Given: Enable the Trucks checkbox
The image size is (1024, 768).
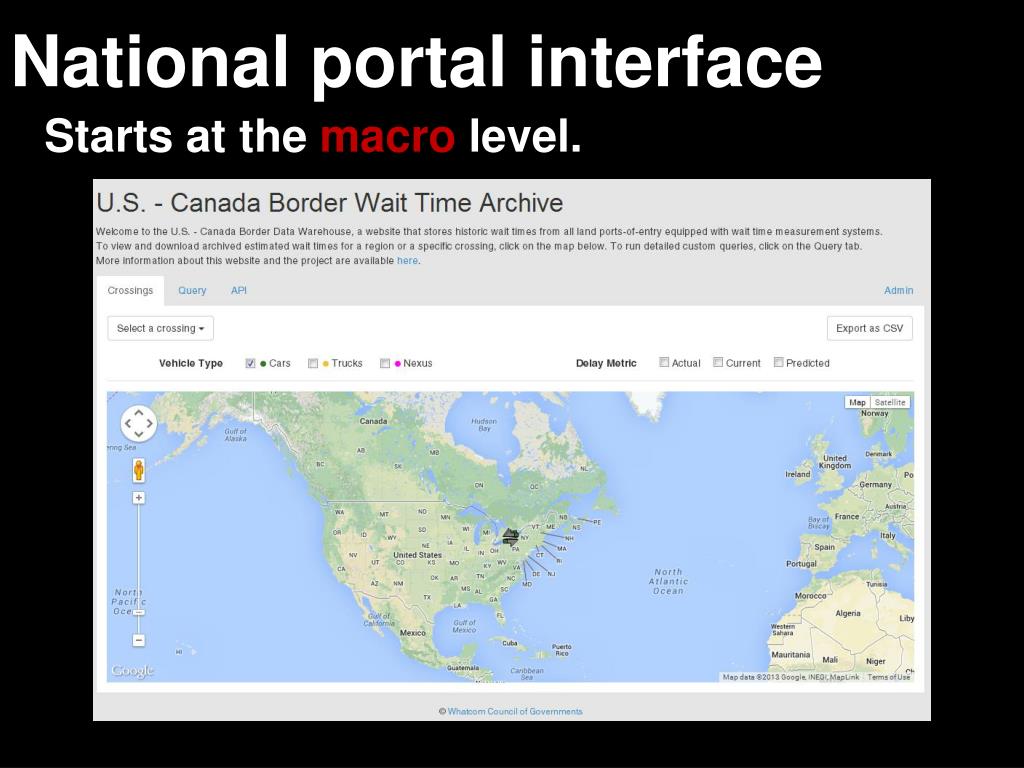Looking at the screenshot, I should point(313,363).
